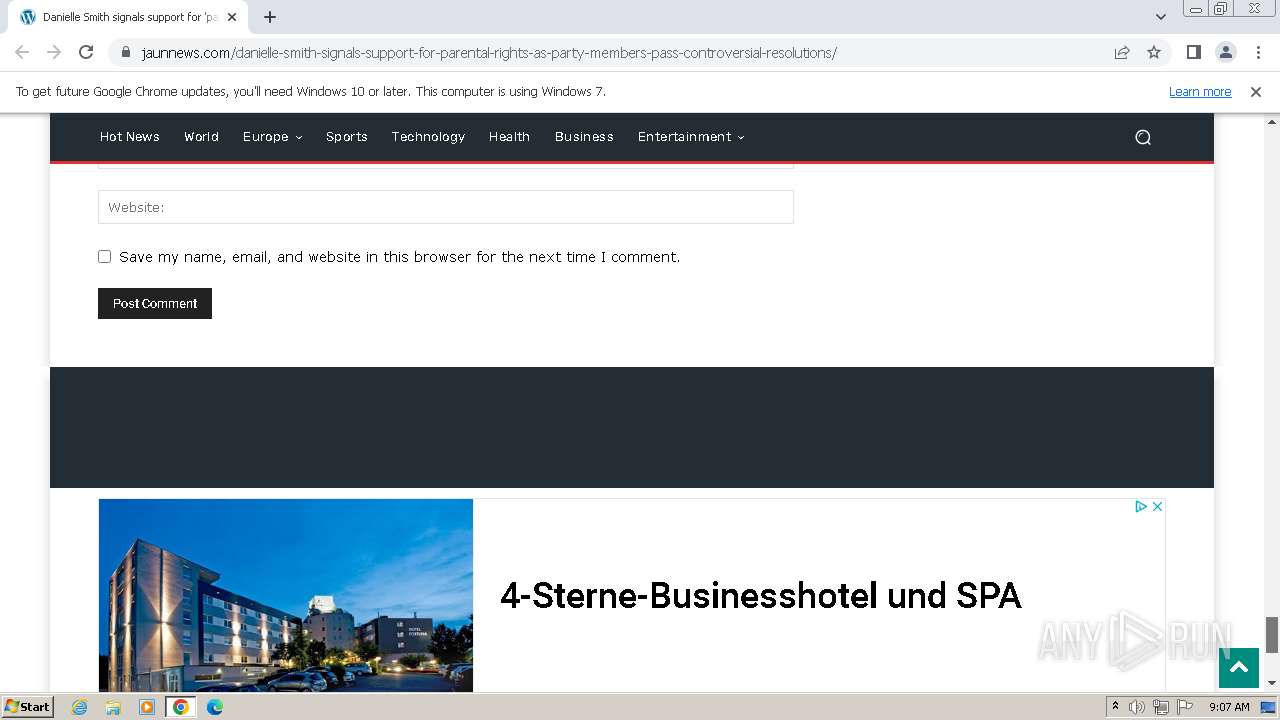Click the scrollbar down arrow
Screen dimensions: 1280x720
1272,683
